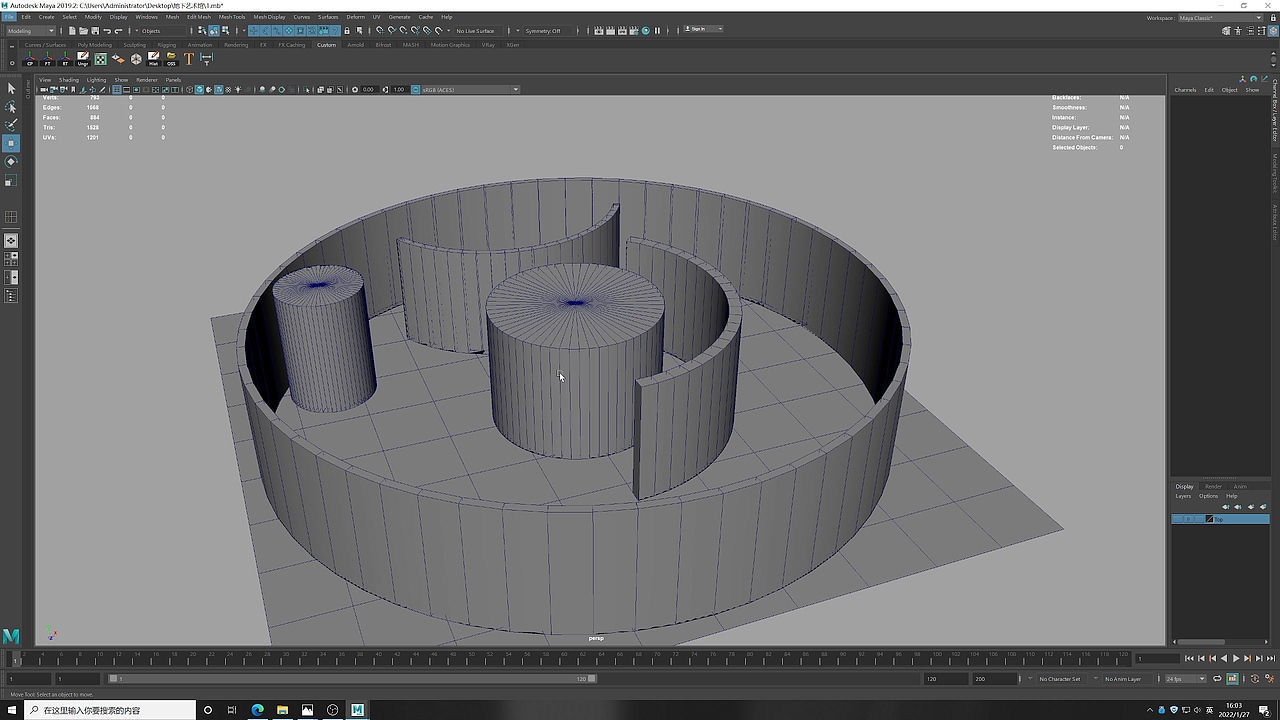
Task: Open Channels menu in Channel Box
Action: point(1185,90)
